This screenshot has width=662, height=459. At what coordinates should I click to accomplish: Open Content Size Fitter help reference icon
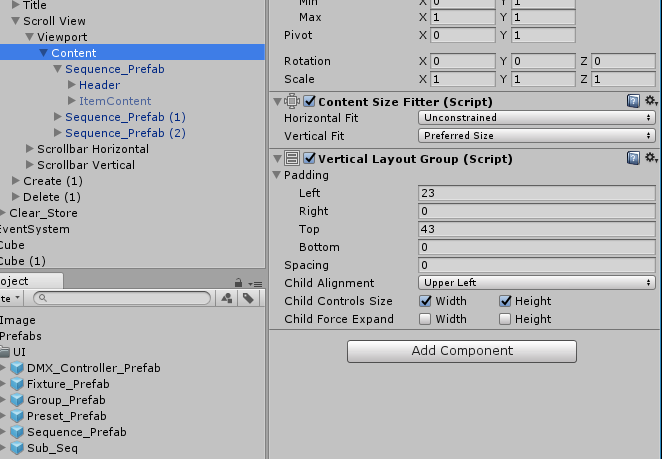[633, 101]
